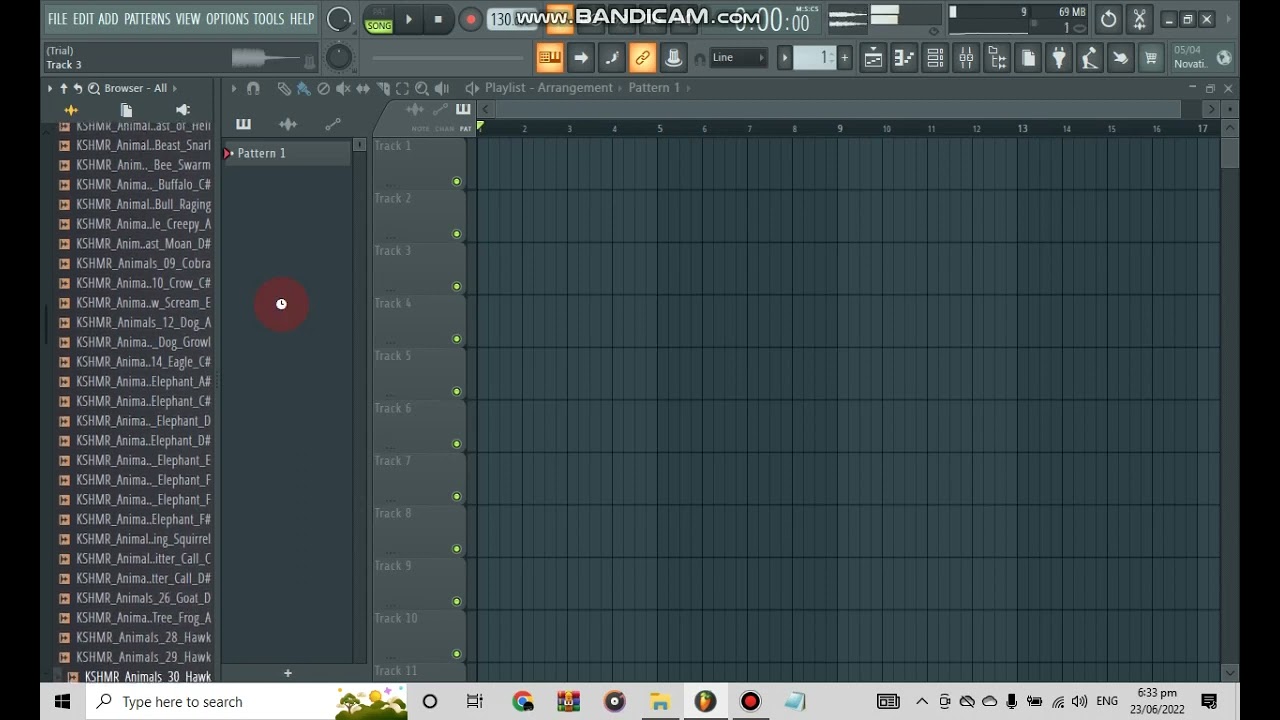
Task: Click the browser search magnifier icon
Action: (x=93, y=88)
